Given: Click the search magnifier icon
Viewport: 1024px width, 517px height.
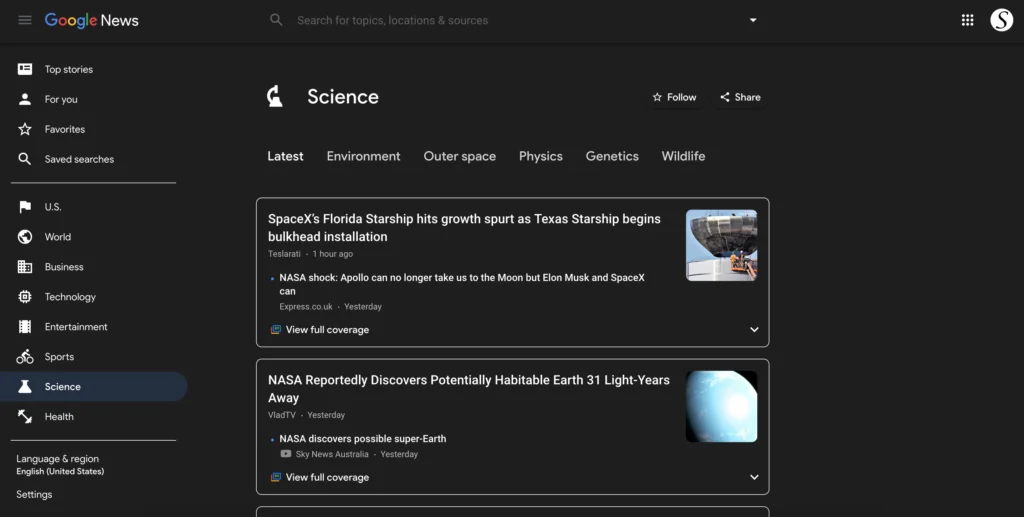Looking at the screenshot, I should (276, 20).
